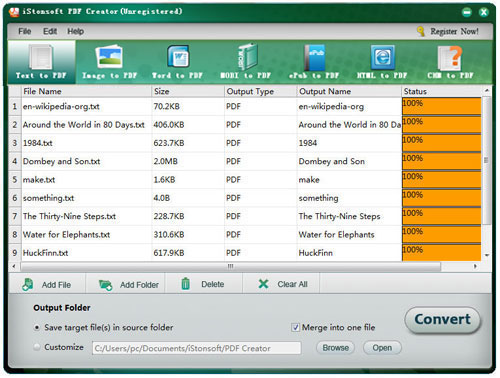Select the Text to PDF converter icon
Image resolution: width=500 pixels, height=378 pixels.
[41, 57]
